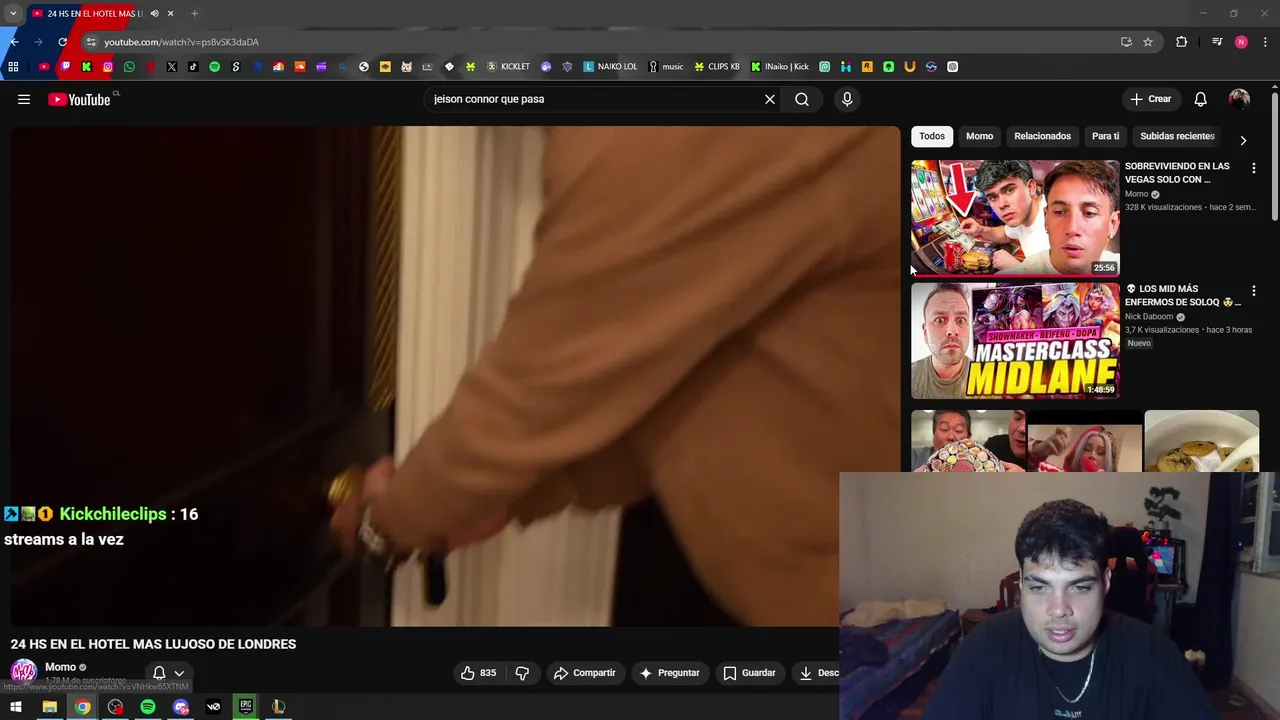1280x720 pixels.
Task: Open League of Legends from taskbar
Action: click(x=279, y=707)
